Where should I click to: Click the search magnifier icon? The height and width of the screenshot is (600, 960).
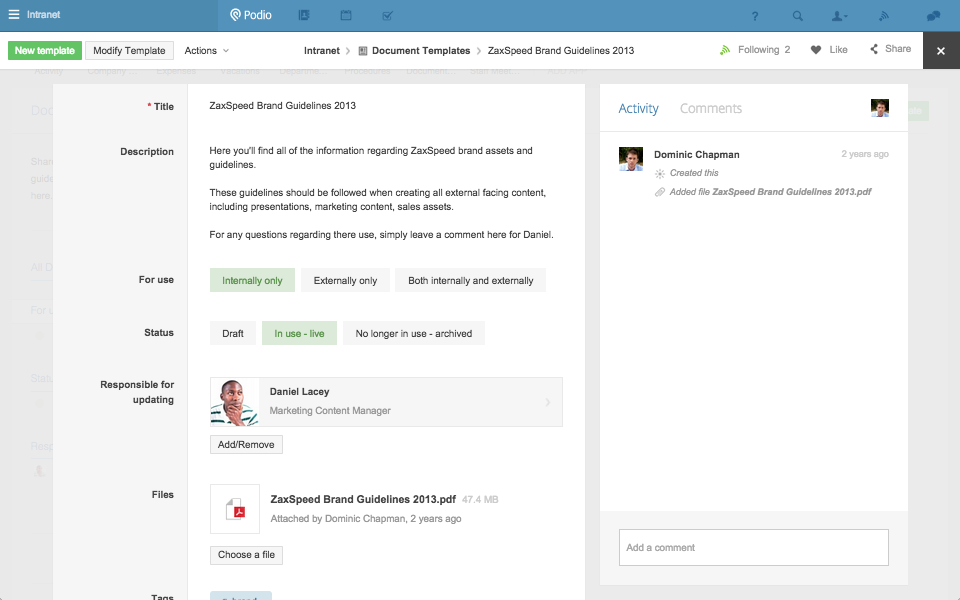tap(797, 16)
